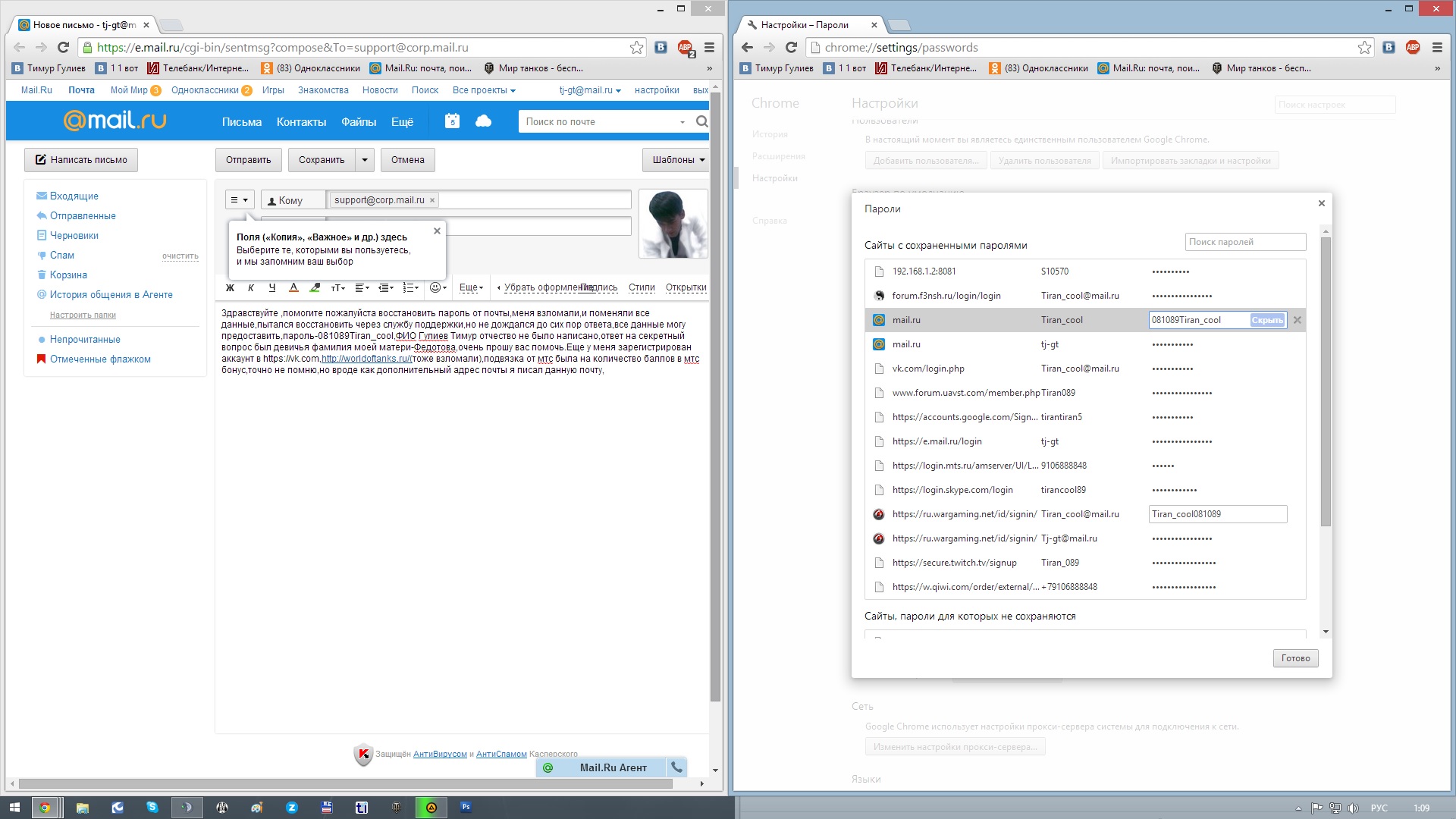Open the 'Контакты' tab in mail.ru header

tap(301, 122)
